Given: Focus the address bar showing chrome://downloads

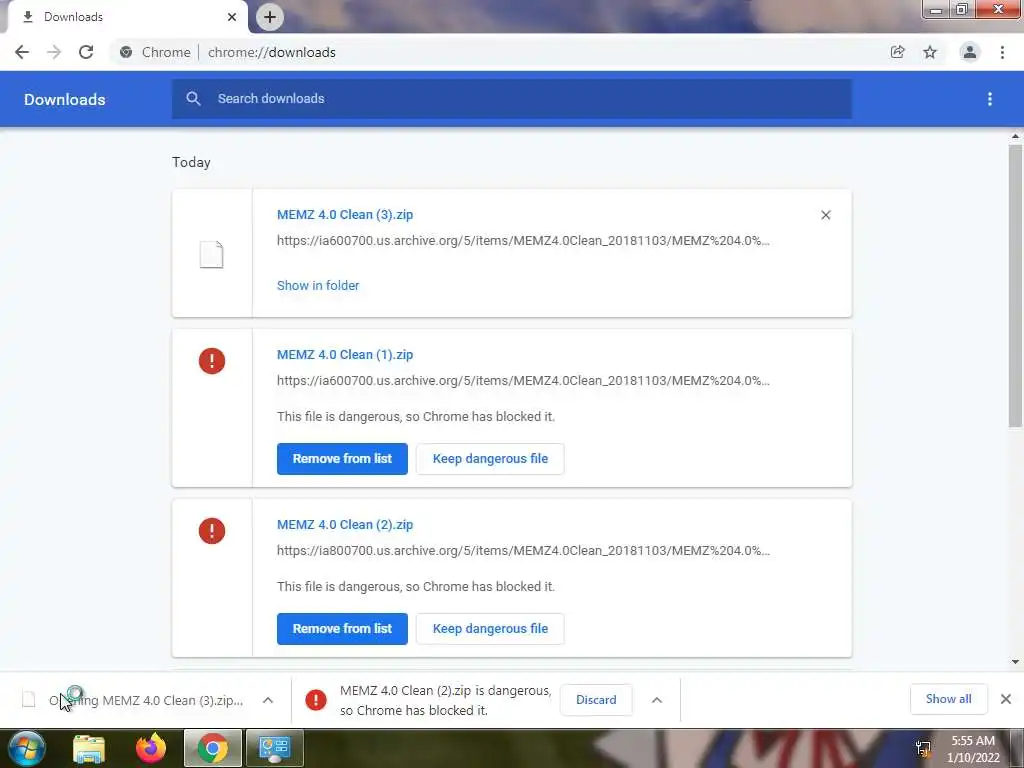Looking at the screenshot, I should pyautogui.click(x=496, y=52).
